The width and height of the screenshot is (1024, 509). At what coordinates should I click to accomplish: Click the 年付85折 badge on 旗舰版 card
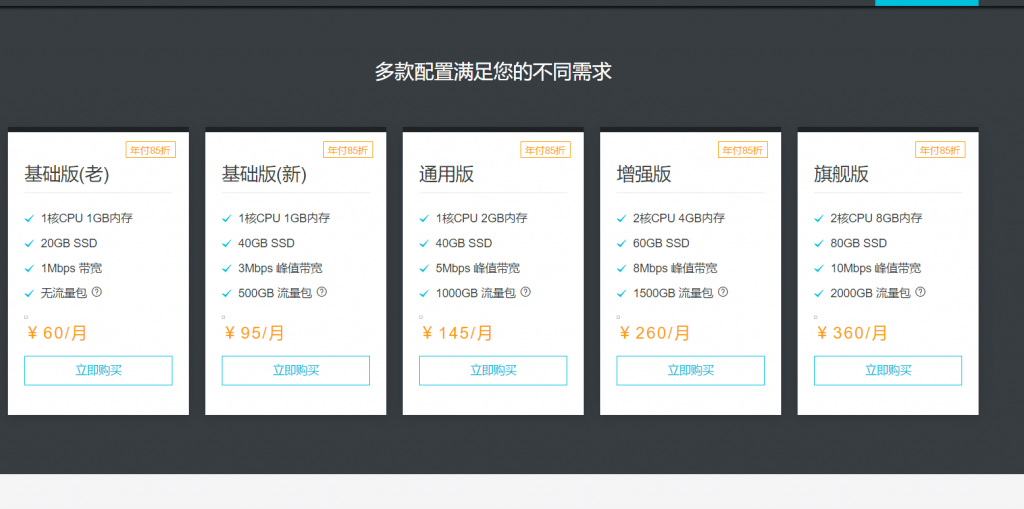click(x=940, y=150)
